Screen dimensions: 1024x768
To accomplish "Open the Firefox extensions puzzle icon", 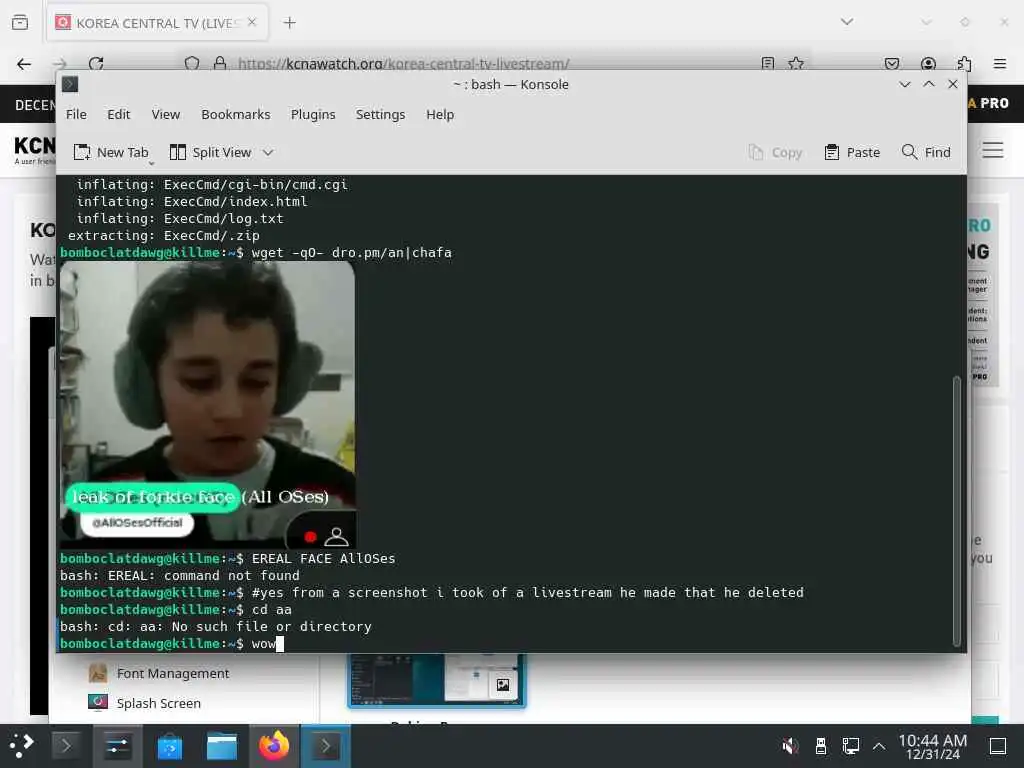I will [x=964, y=63].
